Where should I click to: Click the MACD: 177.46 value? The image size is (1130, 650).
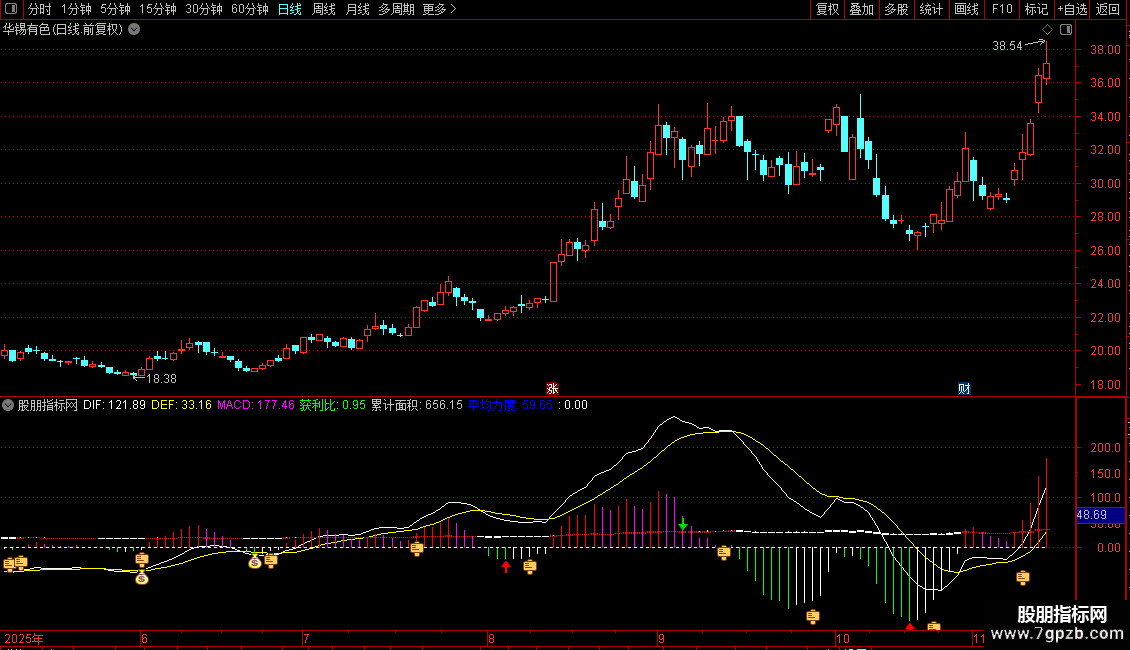255,405
